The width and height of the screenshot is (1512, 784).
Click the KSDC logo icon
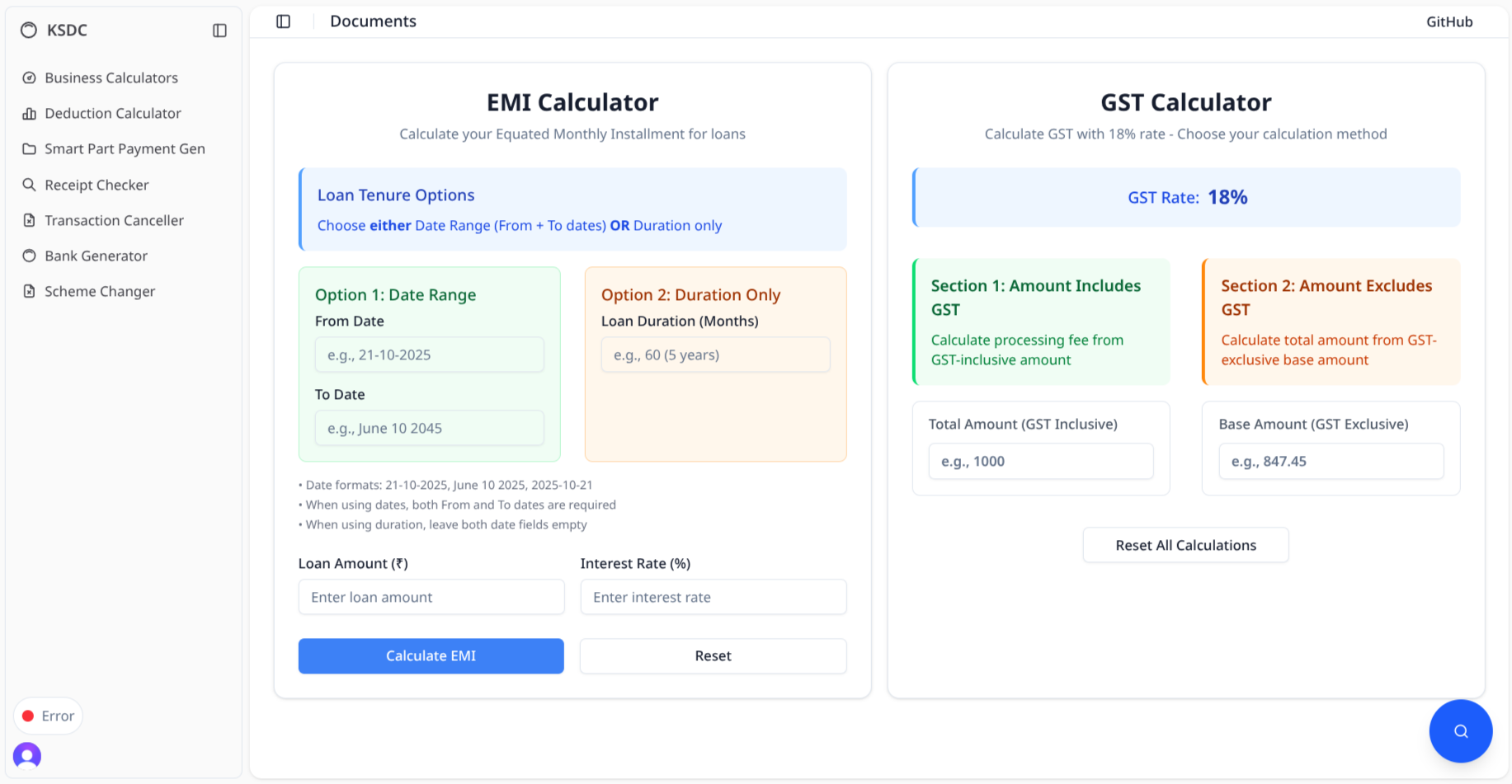(29, 31)
